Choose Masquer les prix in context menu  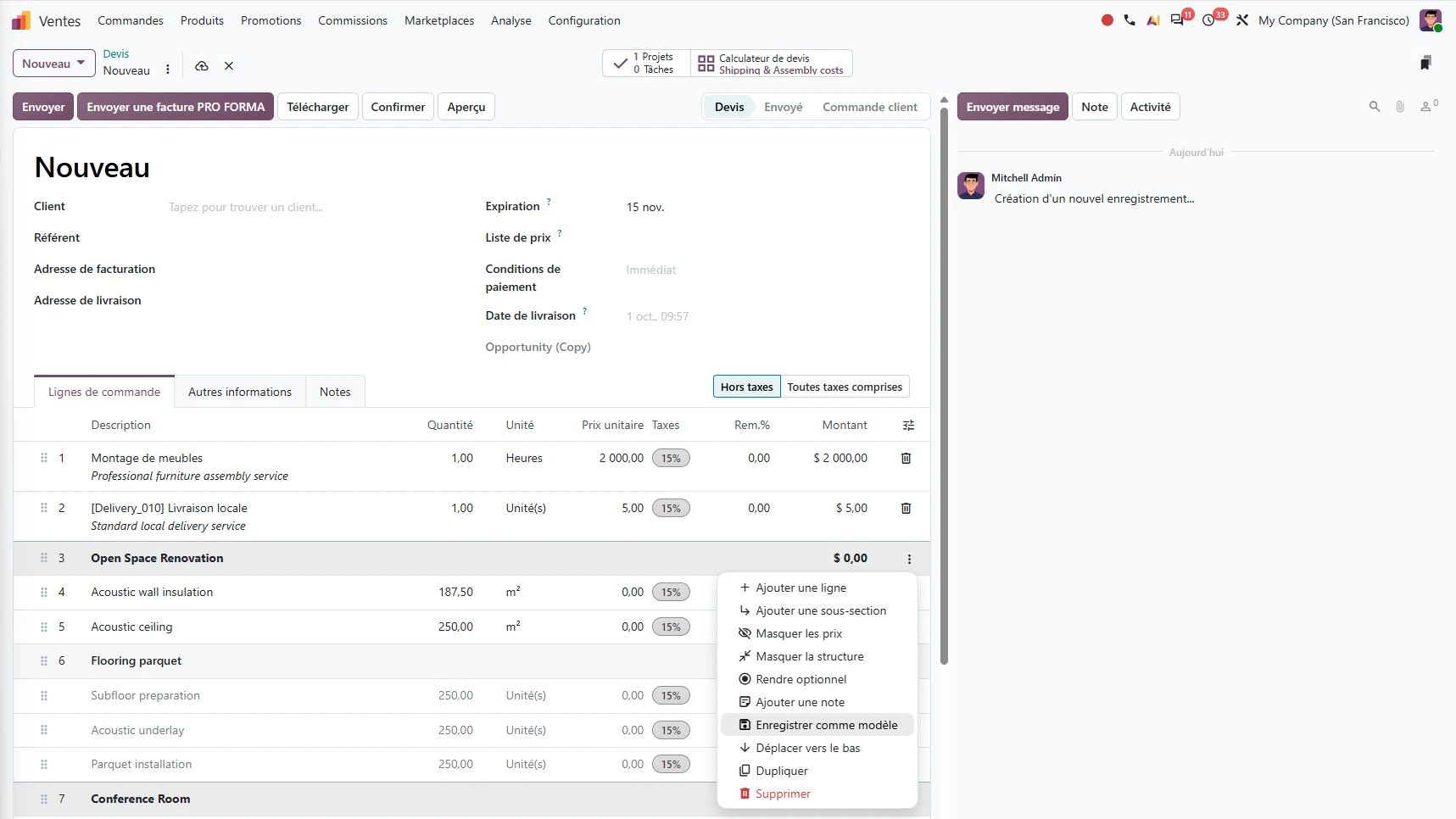click(x=817, y=633)
